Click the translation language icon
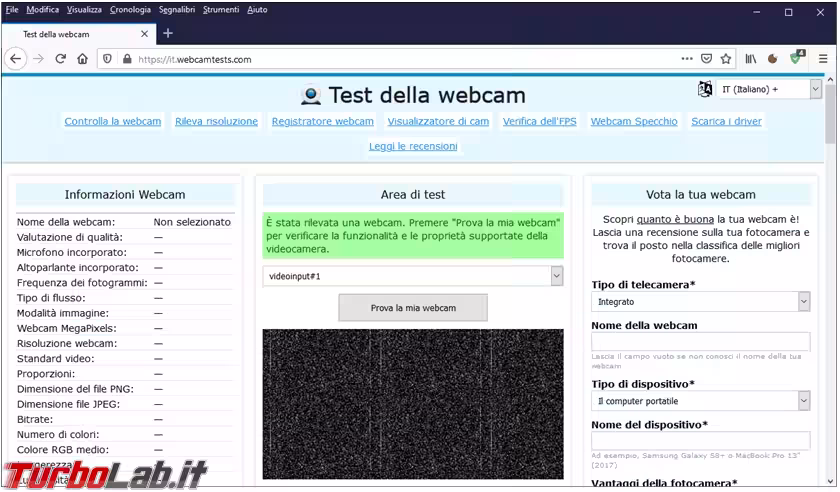The width and height of the screenshot is (840, 492). (705, 89)
